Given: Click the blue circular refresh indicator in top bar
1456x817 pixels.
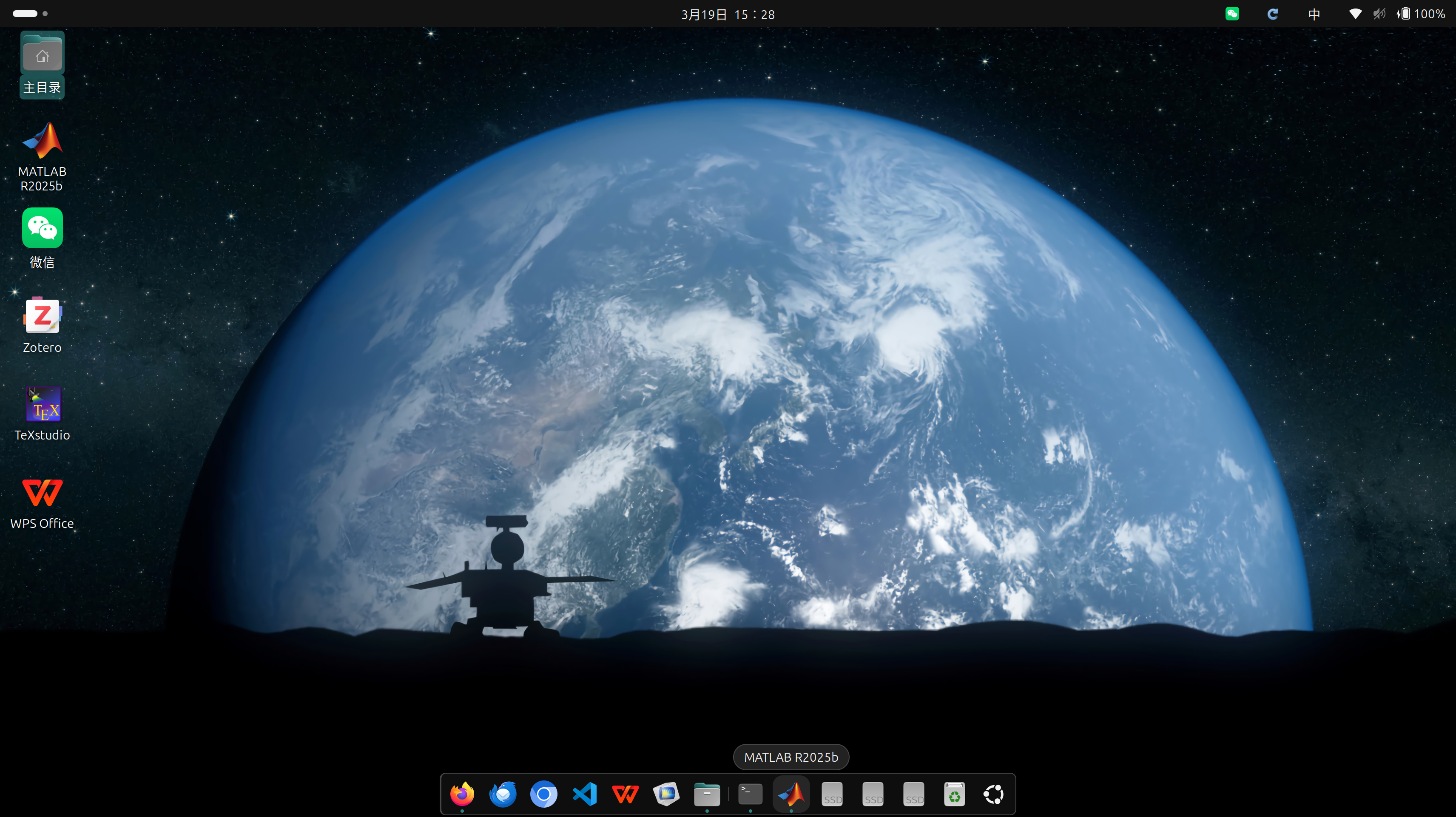Looking at the screenshot, I should pos(1273,14).
